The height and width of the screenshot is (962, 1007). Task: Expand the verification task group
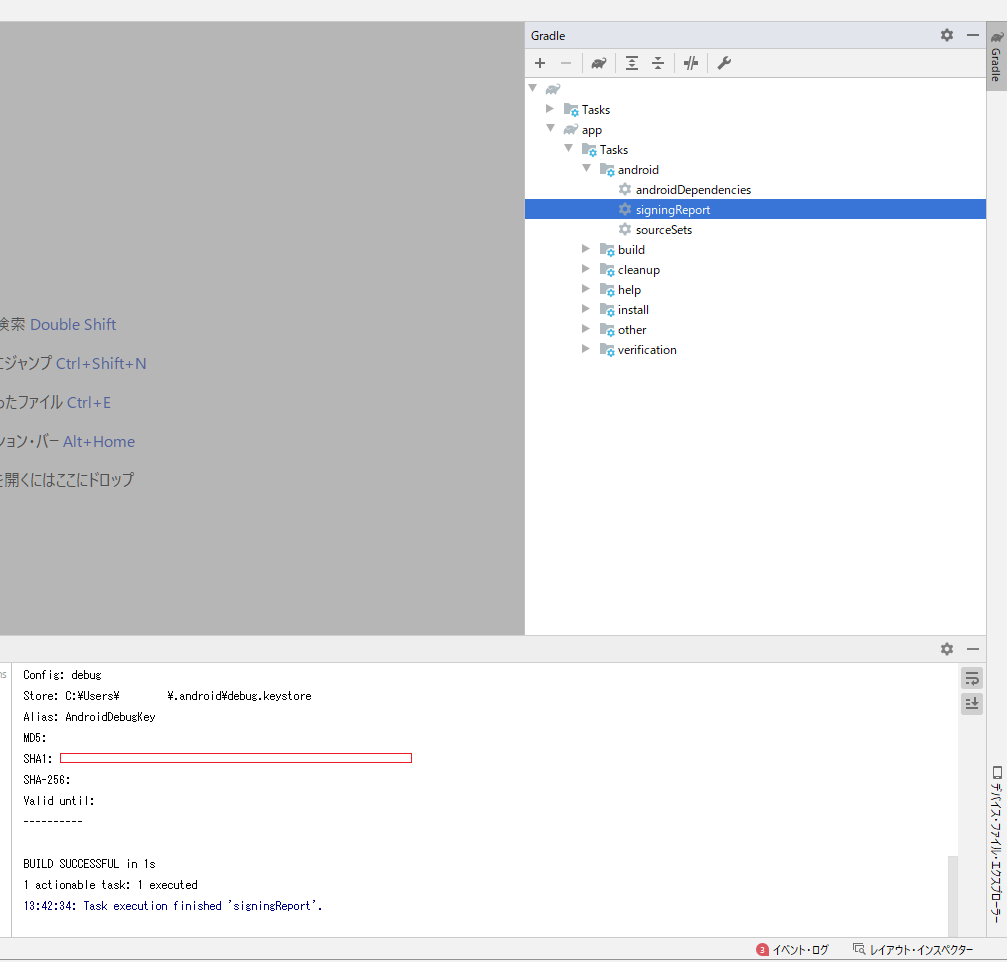[586, 349]
